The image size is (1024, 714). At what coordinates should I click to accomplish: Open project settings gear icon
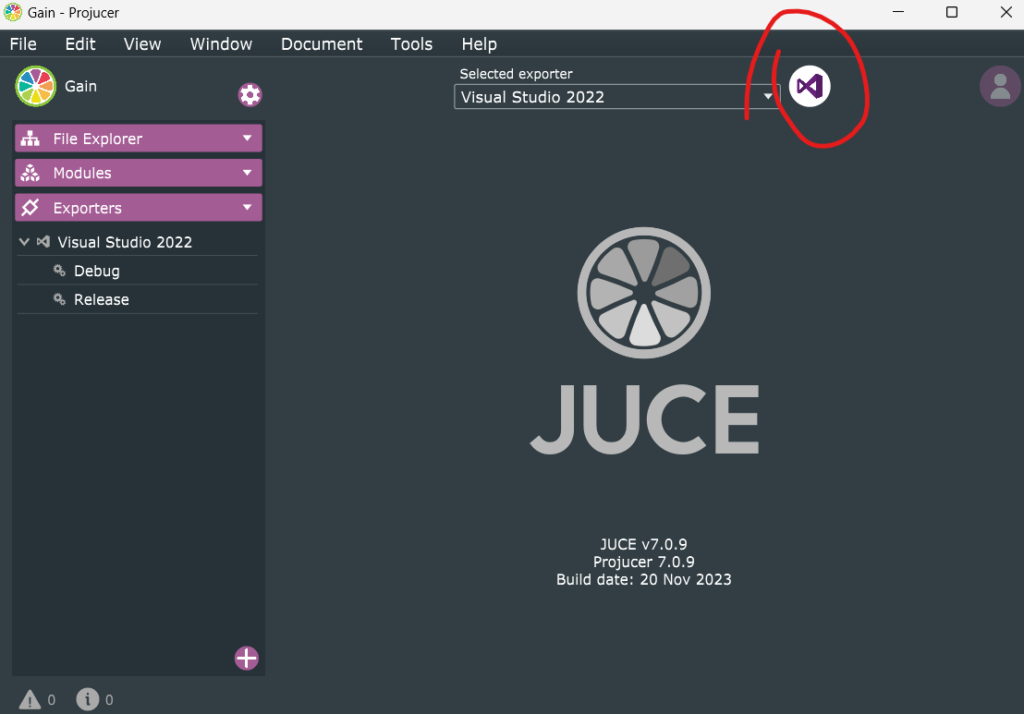tap(249, 95)
